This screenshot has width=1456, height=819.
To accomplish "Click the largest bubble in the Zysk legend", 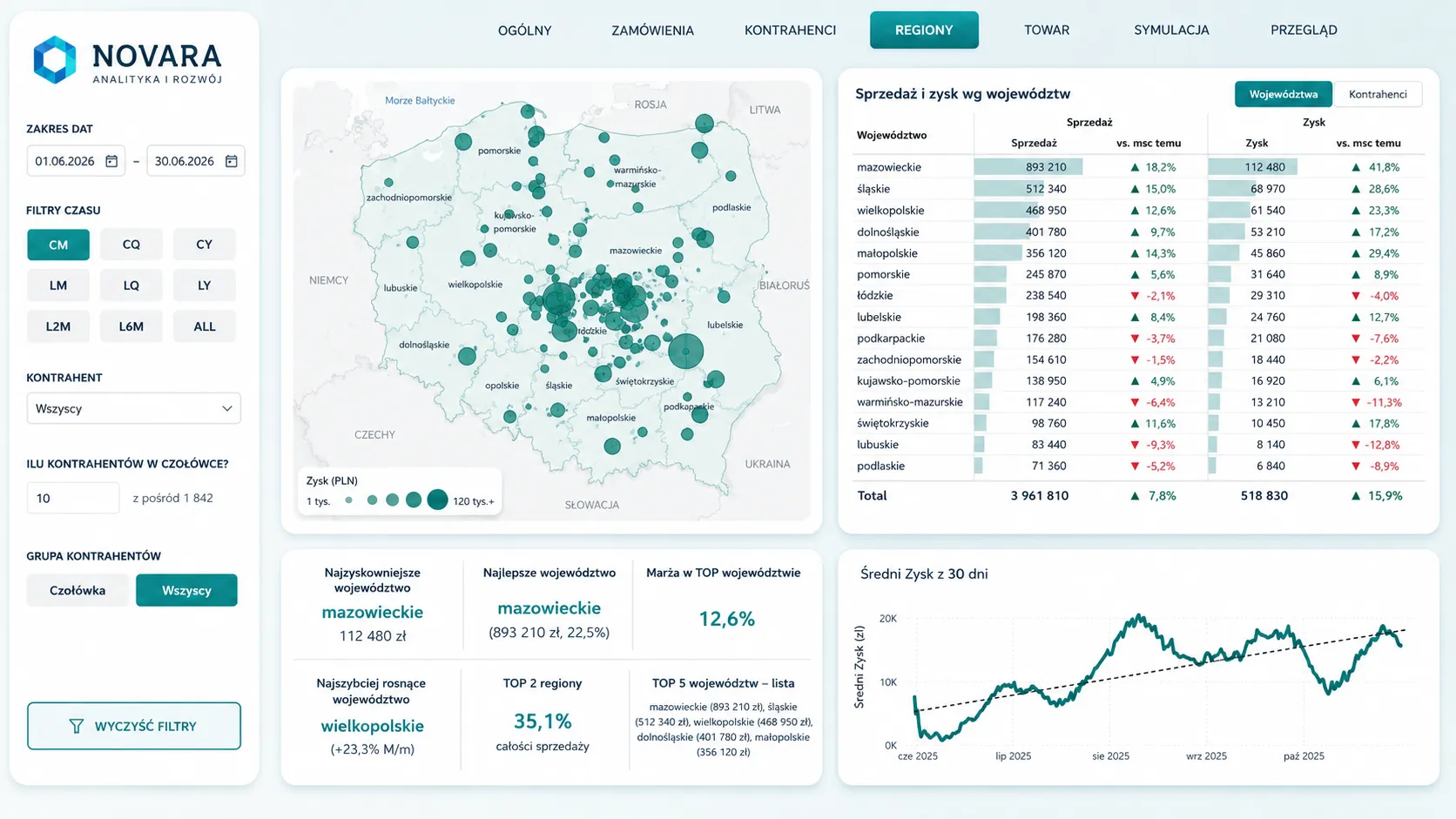I will [x=438, y=500].
